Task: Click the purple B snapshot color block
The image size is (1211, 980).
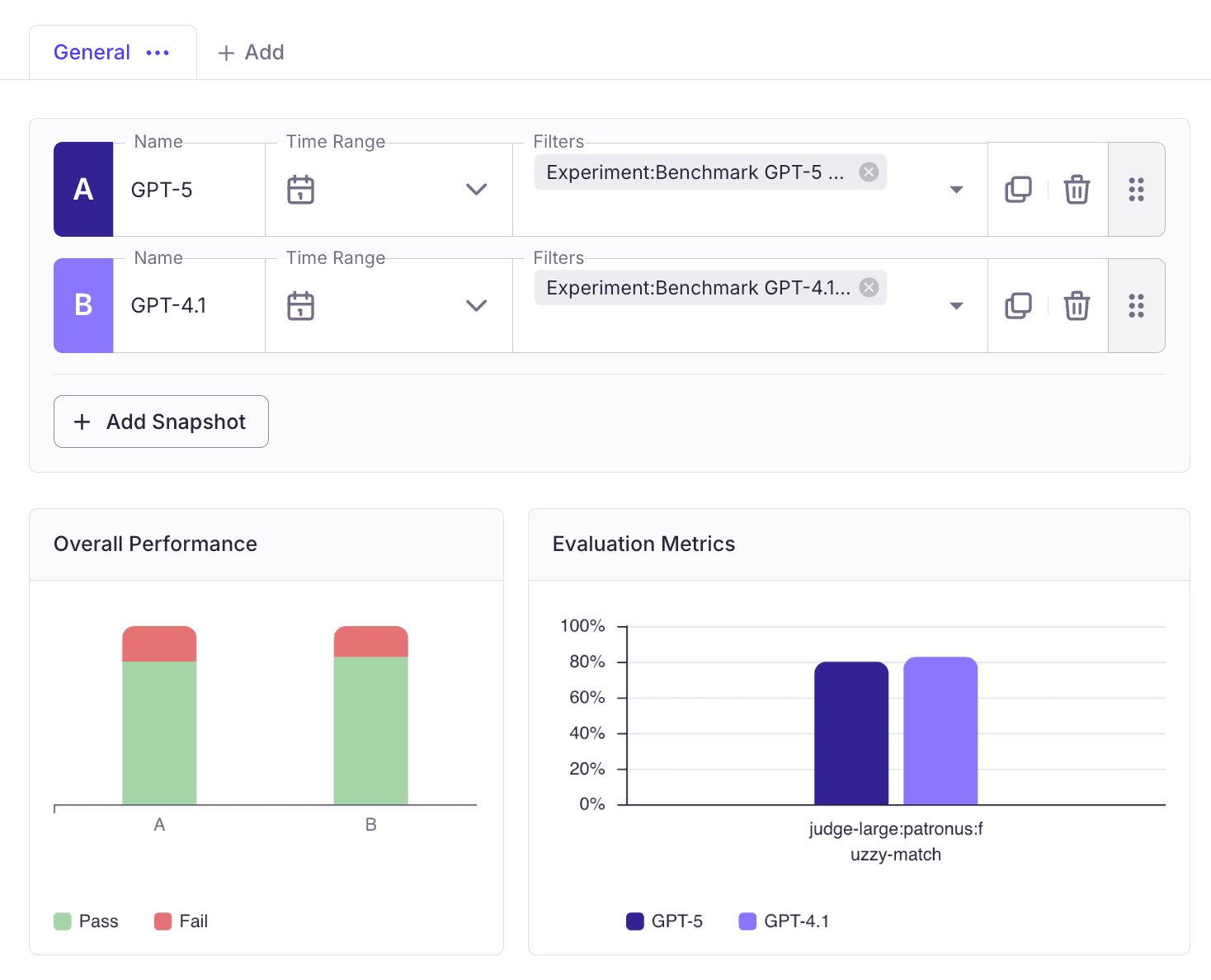Action: point(83,305)
